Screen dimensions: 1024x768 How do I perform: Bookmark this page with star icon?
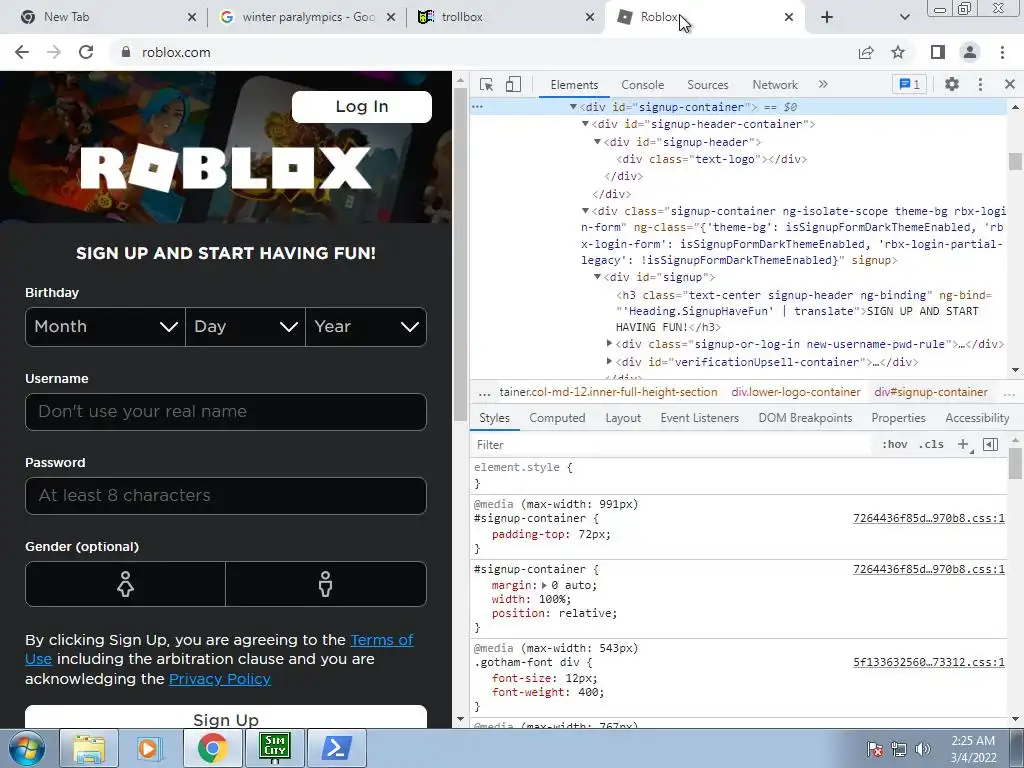point(898,52)
